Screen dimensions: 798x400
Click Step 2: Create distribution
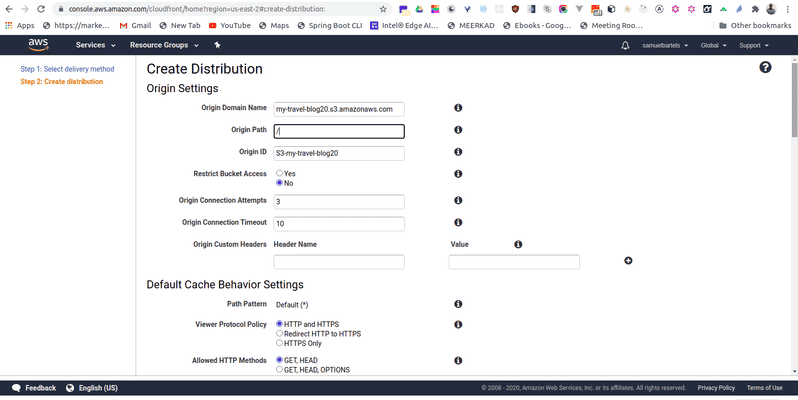pyautogui.click(x=62, y=81)
